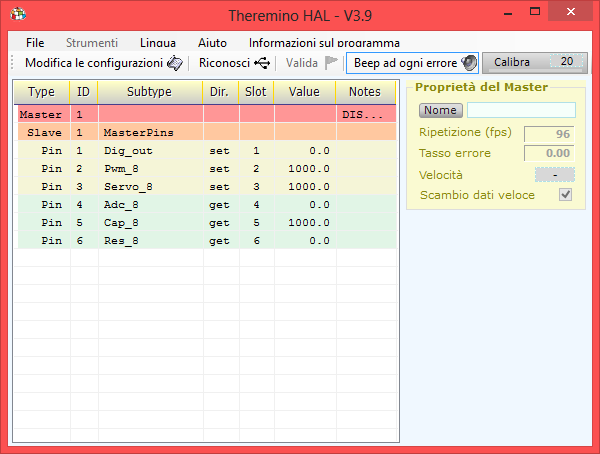The height and width of the screenshot is (454, 600).
Task: Click value 0.0 in Dig_out row
Action: [x=320, y=150]
